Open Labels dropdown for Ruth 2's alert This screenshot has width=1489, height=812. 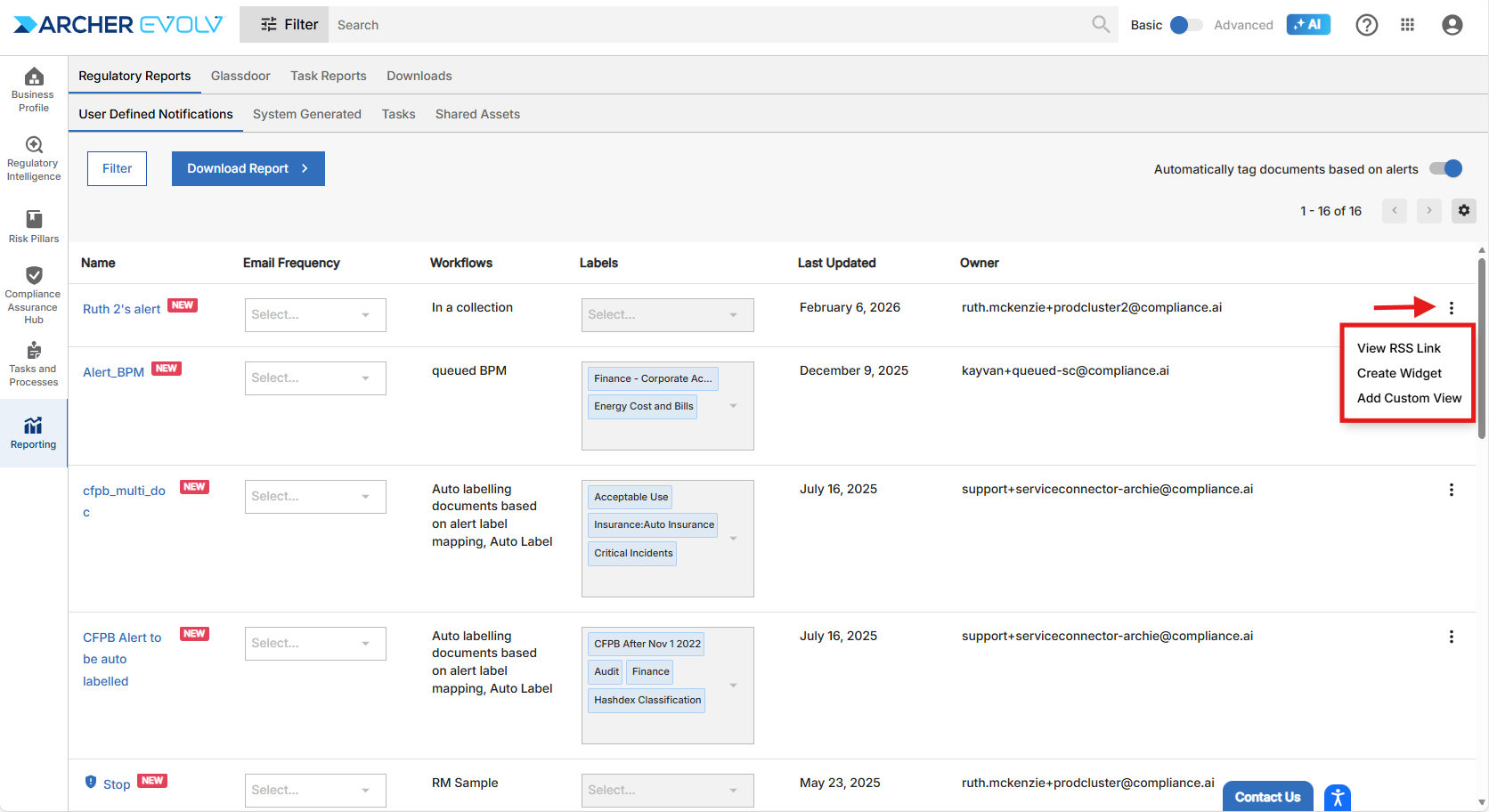[x=667, y=315]
